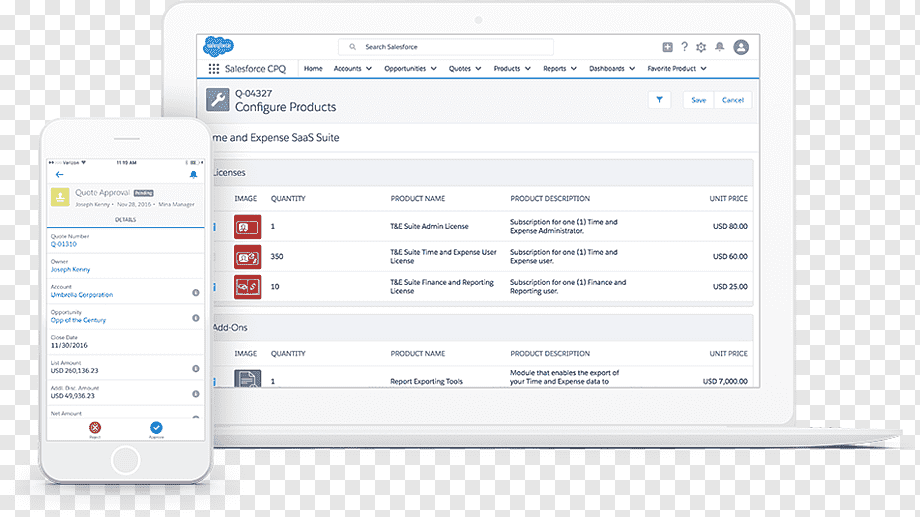Viewport: 920px width, 517px height.
Task: Click the USD 25.00 unit price
Action: click(730, 287)
